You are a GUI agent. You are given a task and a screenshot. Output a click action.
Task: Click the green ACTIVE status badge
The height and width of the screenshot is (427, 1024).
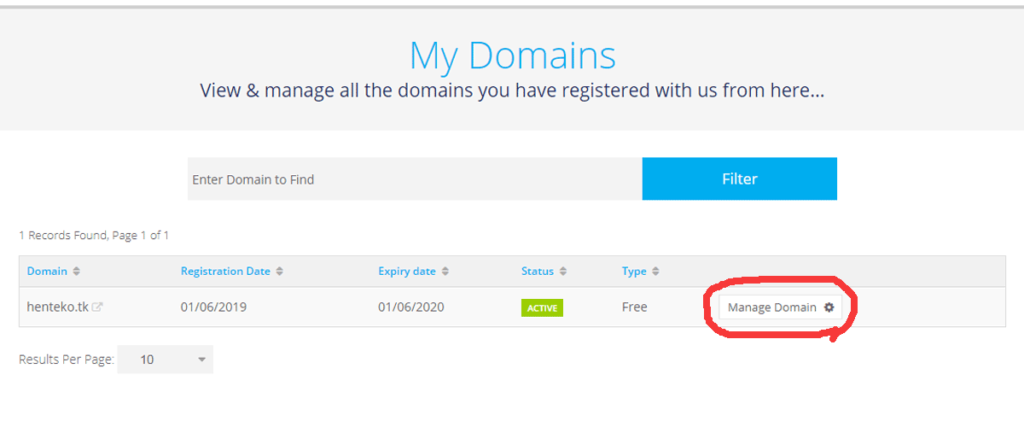[x=542, y=308]
